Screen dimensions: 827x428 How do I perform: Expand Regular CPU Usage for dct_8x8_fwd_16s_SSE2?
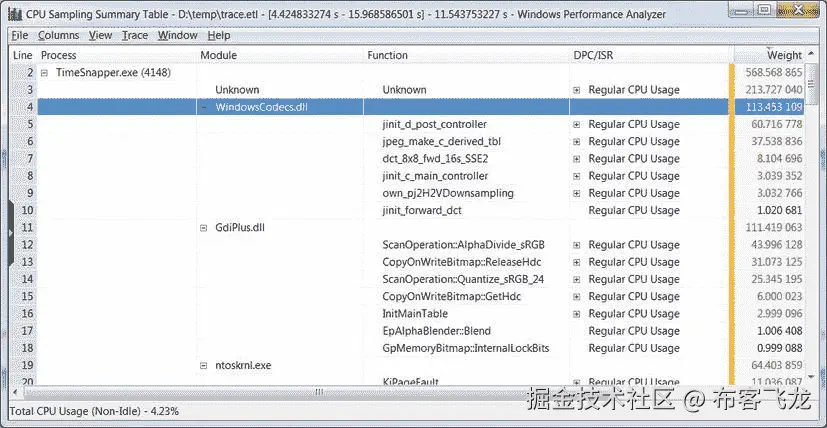[577, 159]
